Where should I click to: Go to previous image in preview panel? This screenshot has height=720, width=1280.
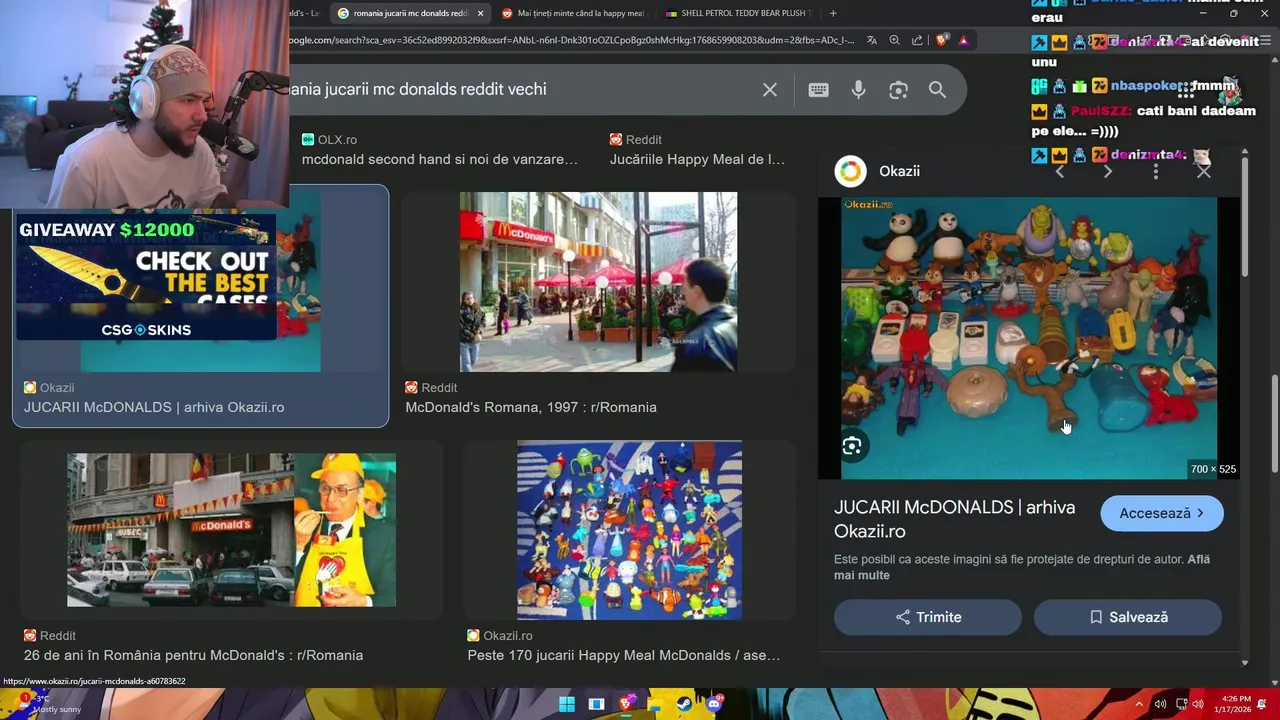1060,172
